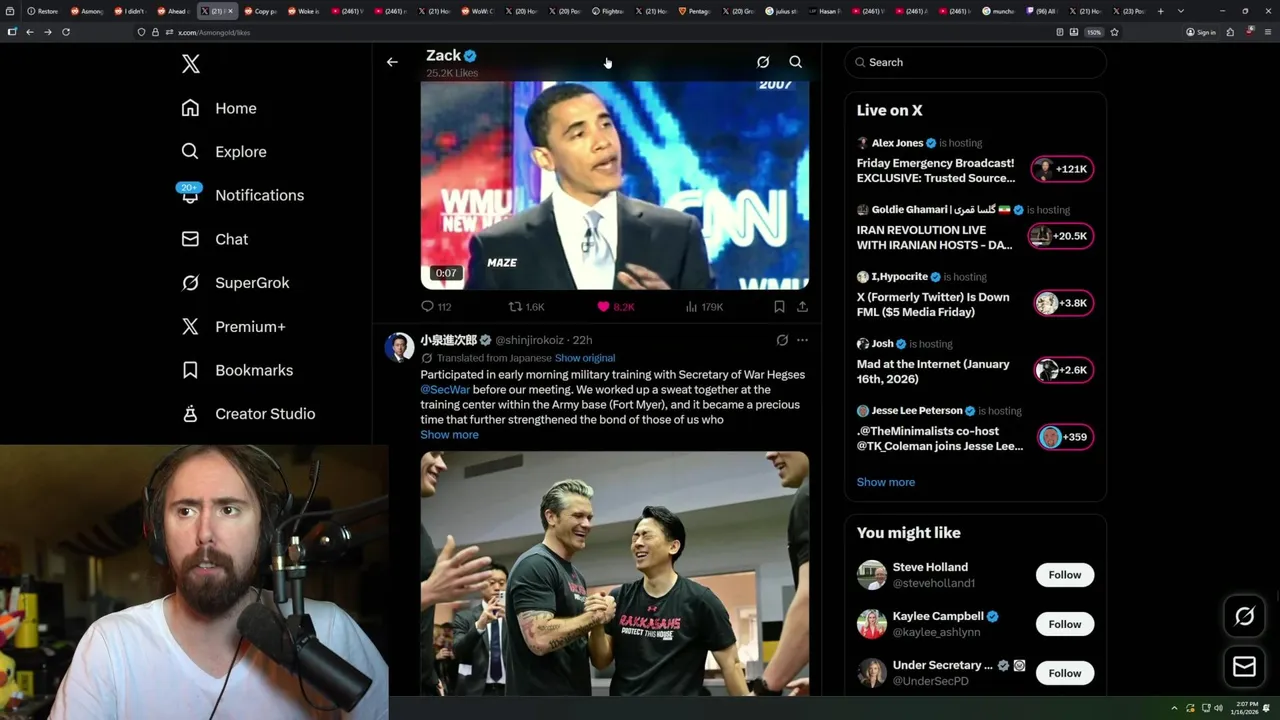Reload the page in browser toolbar

point(66,32)
